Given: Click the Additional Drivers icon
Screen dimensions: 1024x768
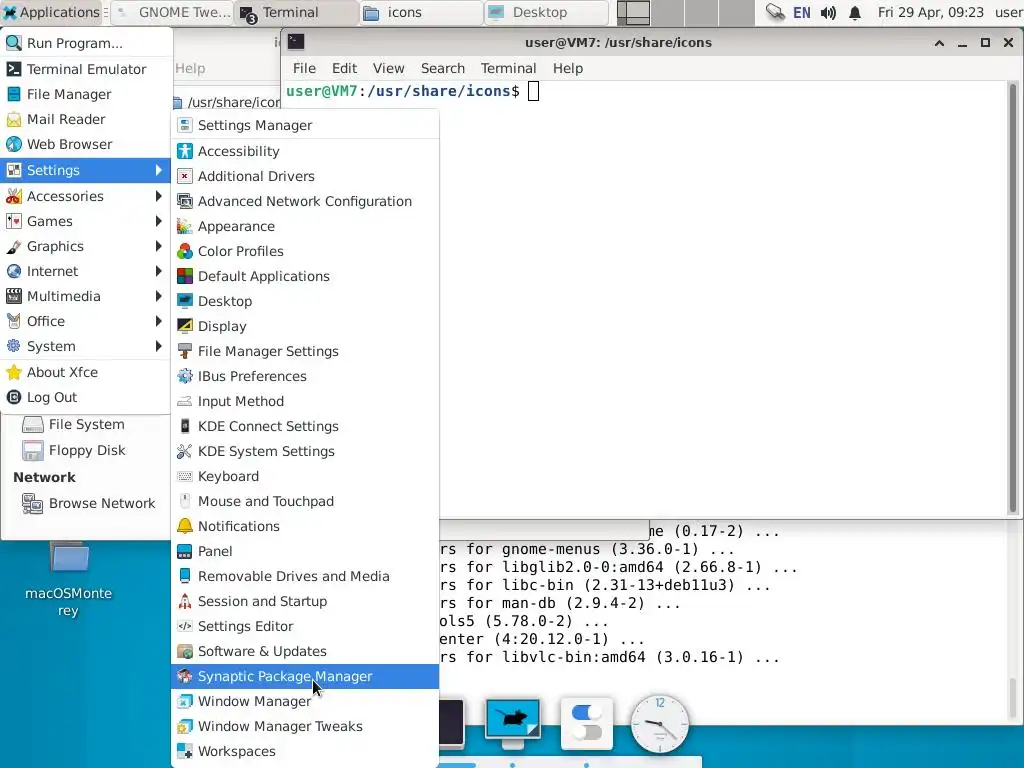Looking at the screenshot, I should 185,176.
